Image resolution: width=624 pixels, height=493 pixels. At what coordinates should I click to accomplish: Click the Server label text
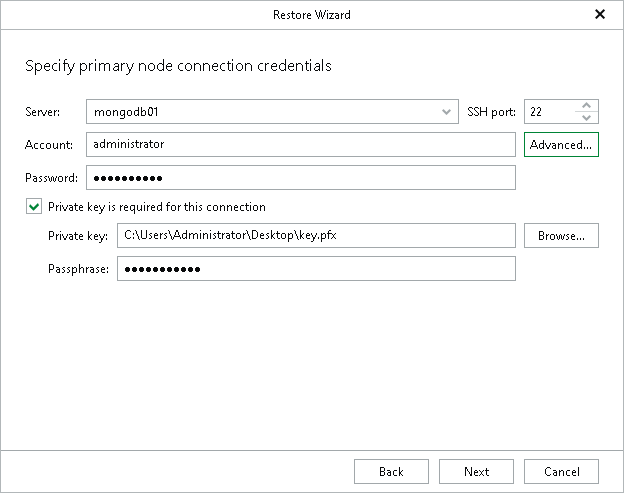tap(43, 112)
